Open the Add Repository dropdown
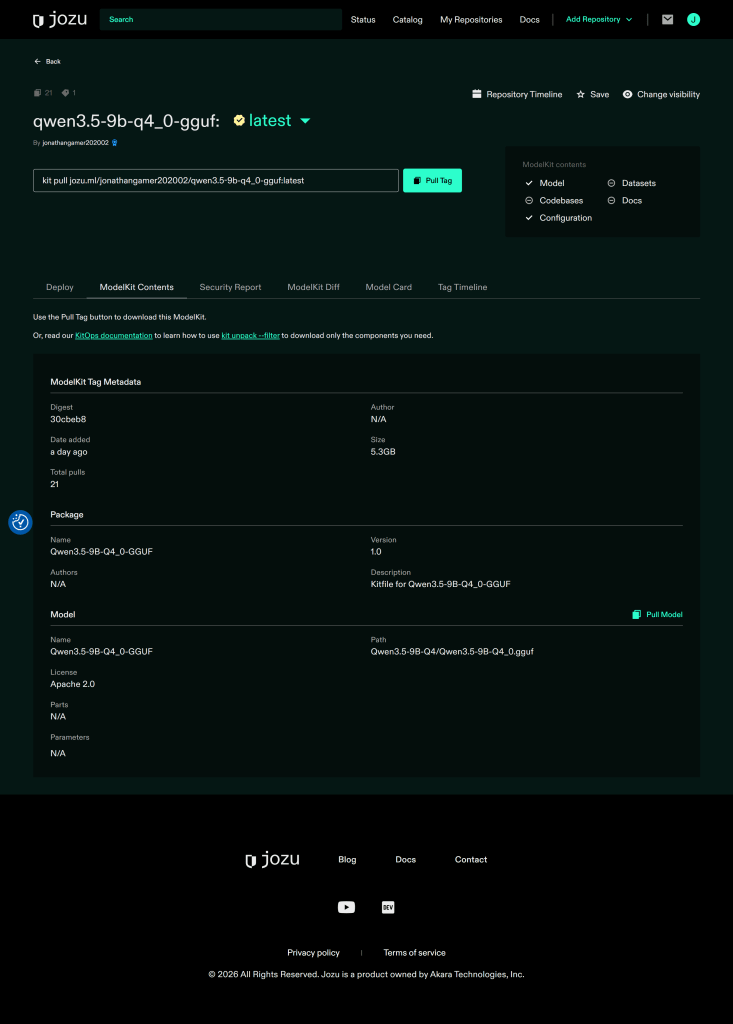This screenshot has height=1024, width=733. click(x=599, y=20)
